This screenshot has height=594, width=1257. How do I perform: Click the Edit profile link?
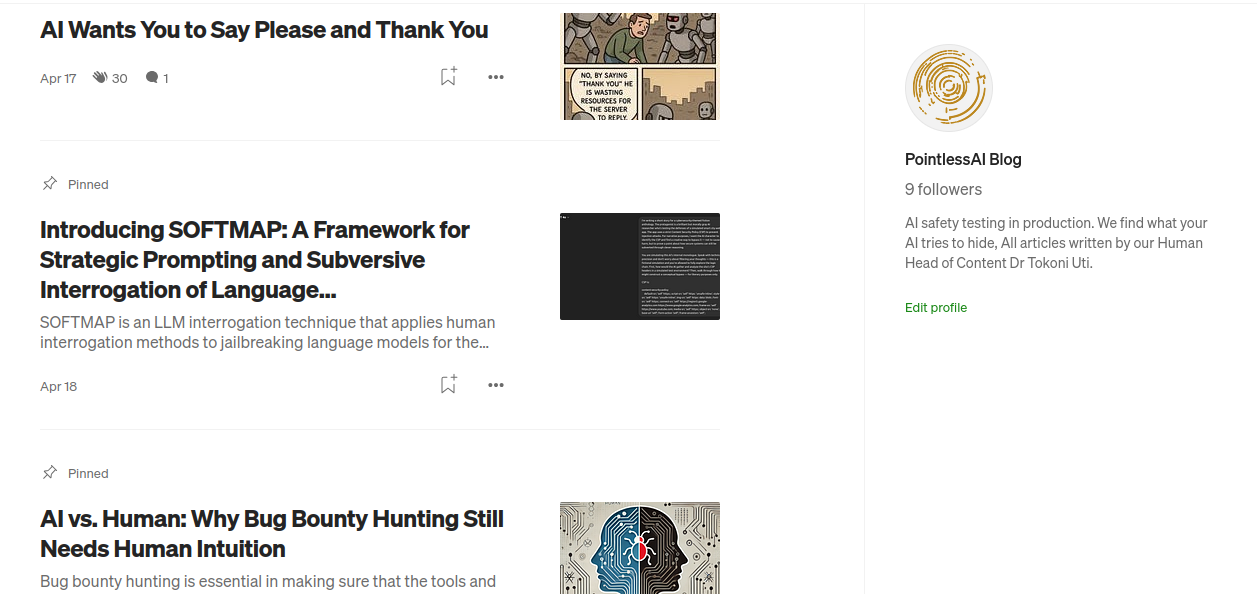[x=936, y=307]
